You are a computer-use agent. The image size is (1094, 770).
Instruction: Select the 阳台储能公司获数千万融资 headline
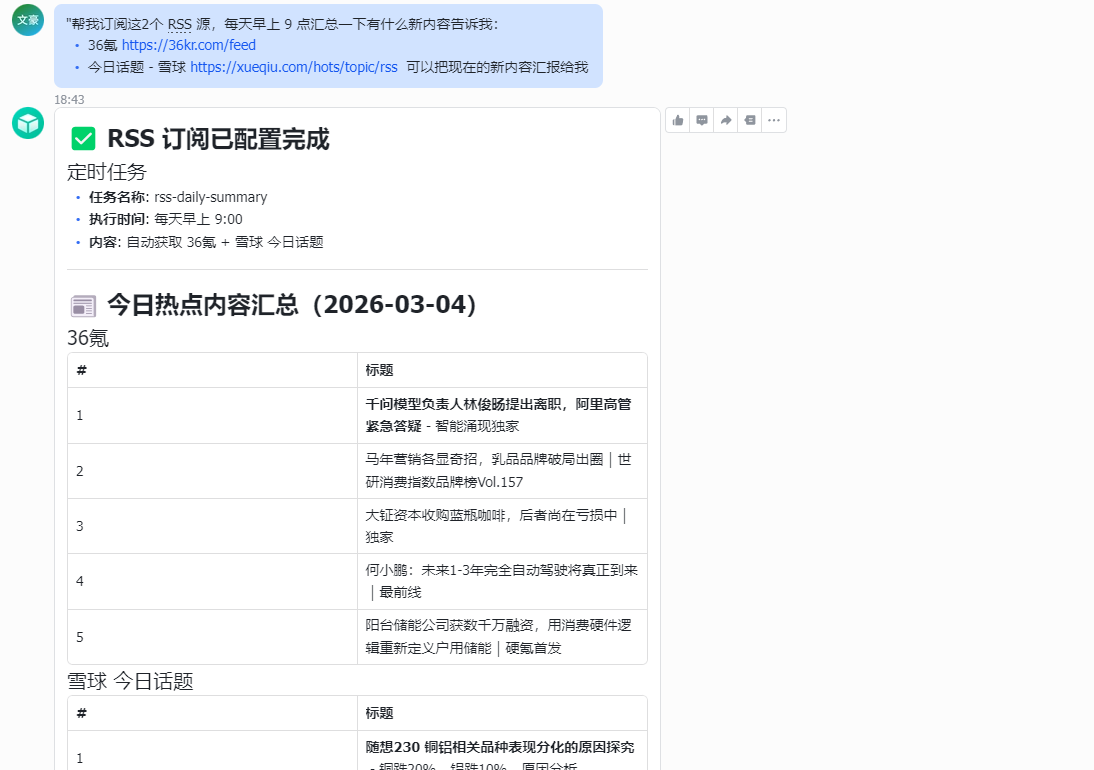point(501,636)
